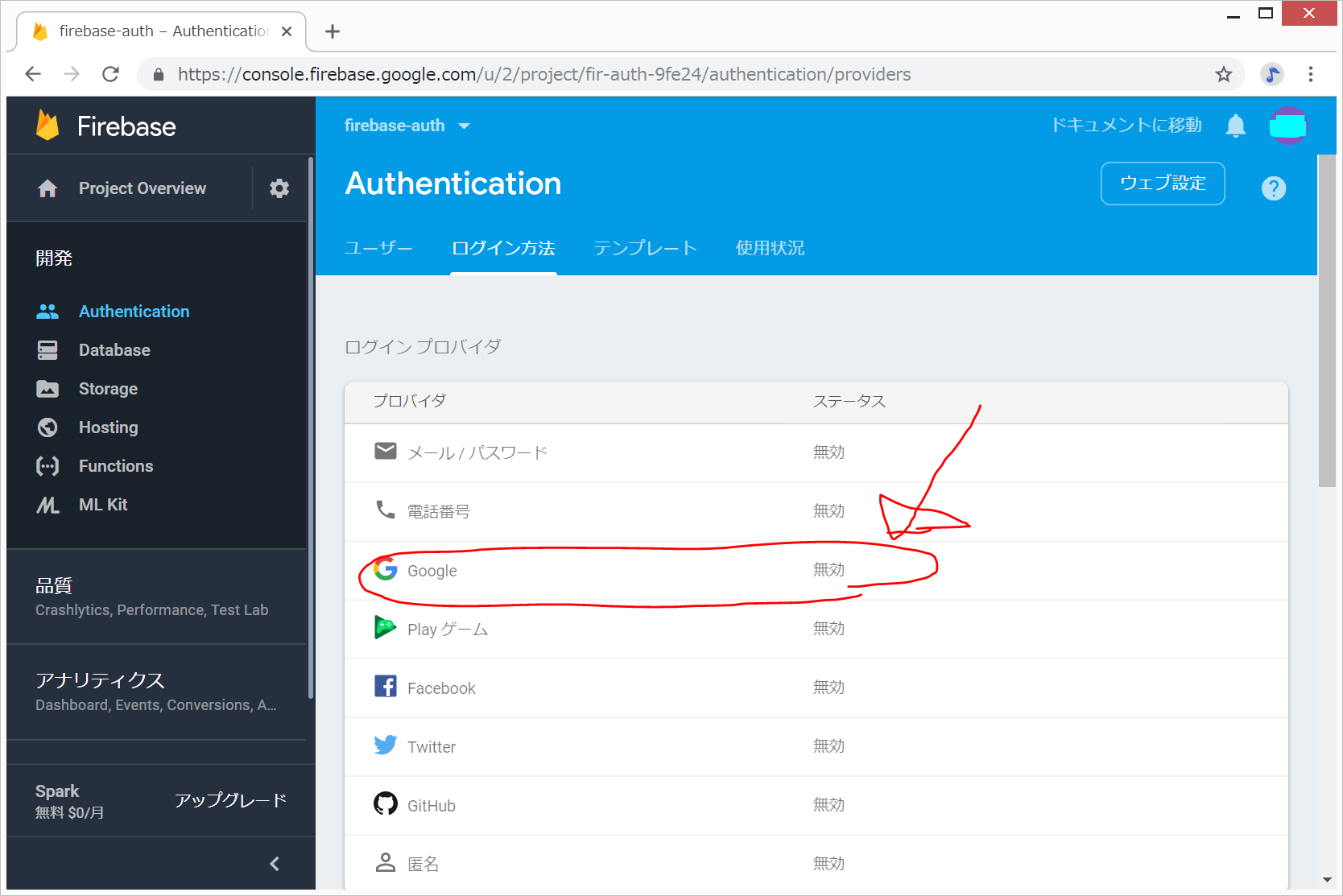
Task: Switch to the ユーザー tab
Action: (378, 248)
